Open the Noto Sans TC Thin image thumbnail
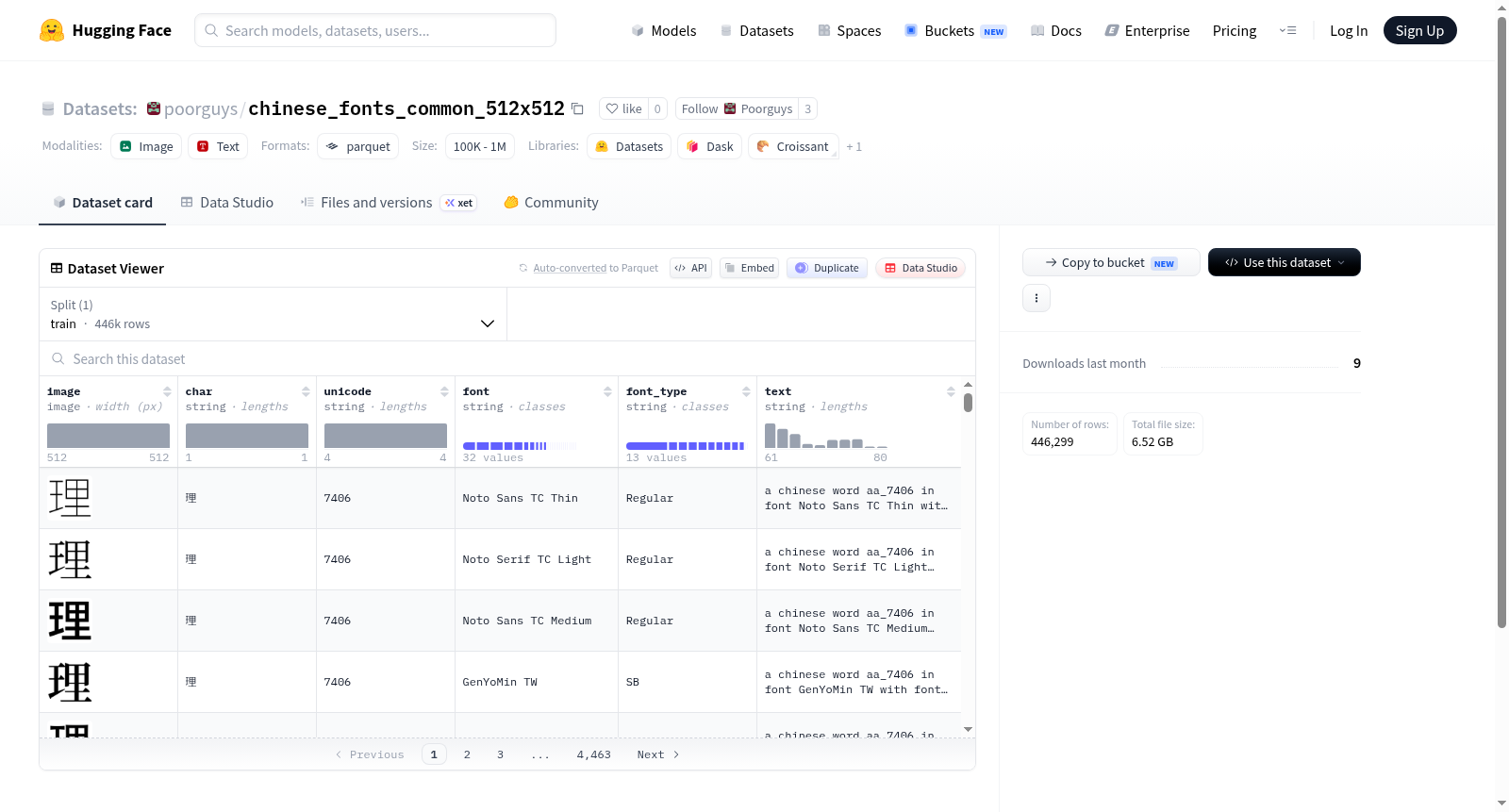The height and width of the screenshot is (812, 1509). pos(70,498)
